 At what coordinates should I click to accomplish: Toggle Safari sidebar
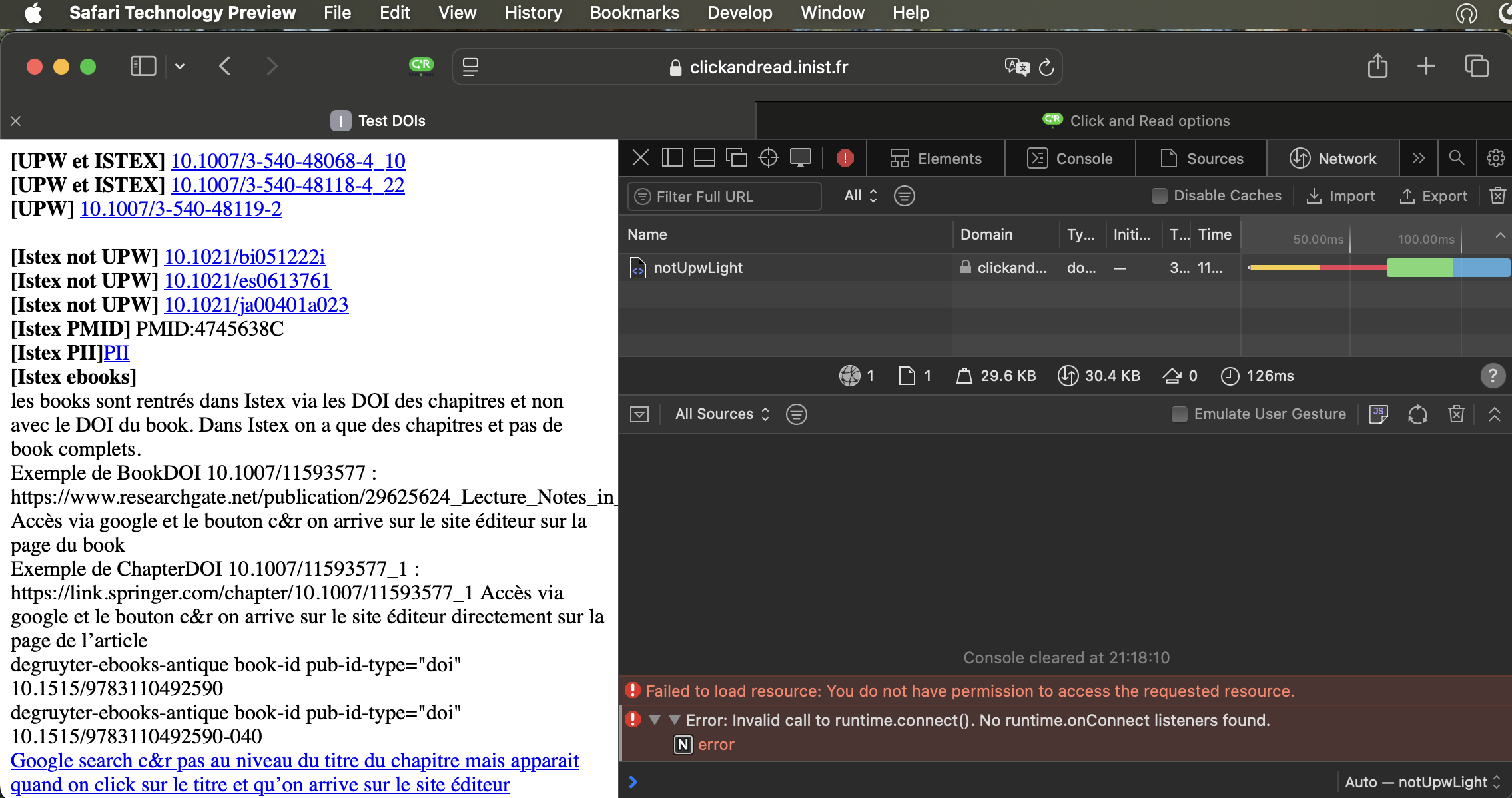143,66
